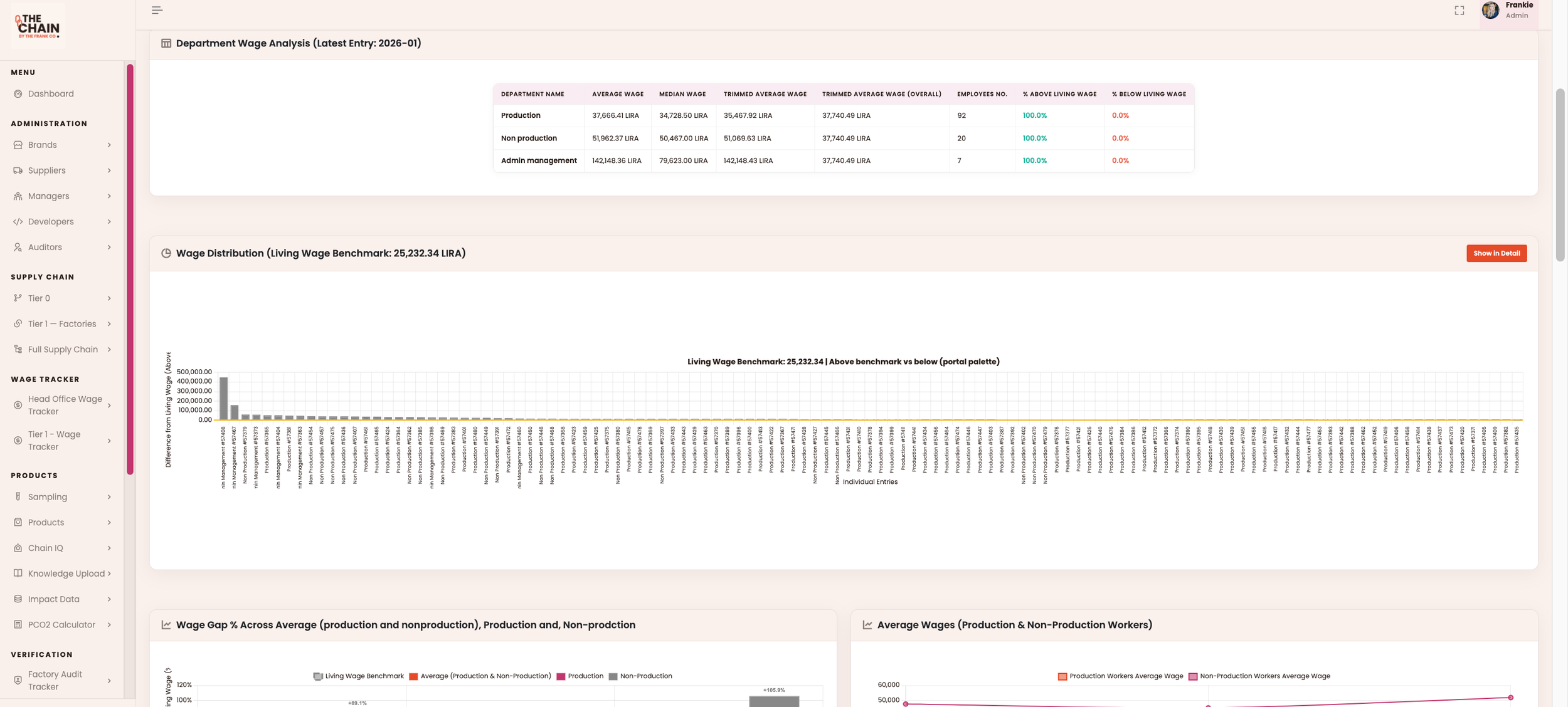Select the Admin management table row name
The image size is (1568, 707).
pyautogui.click(x=539, y=161)
